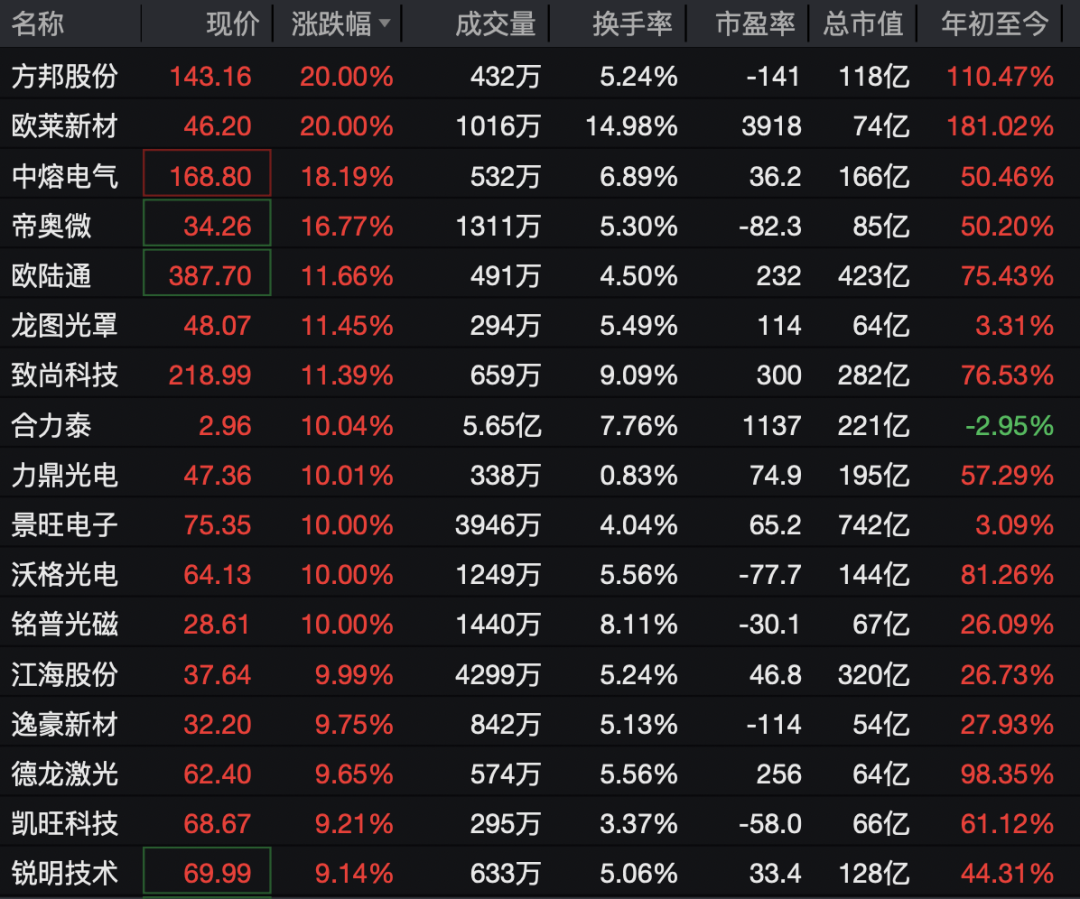This screenshot has width=1080, height=899.
Task: Select 欧莱新材 in the stock list
Action: (65, 126)
